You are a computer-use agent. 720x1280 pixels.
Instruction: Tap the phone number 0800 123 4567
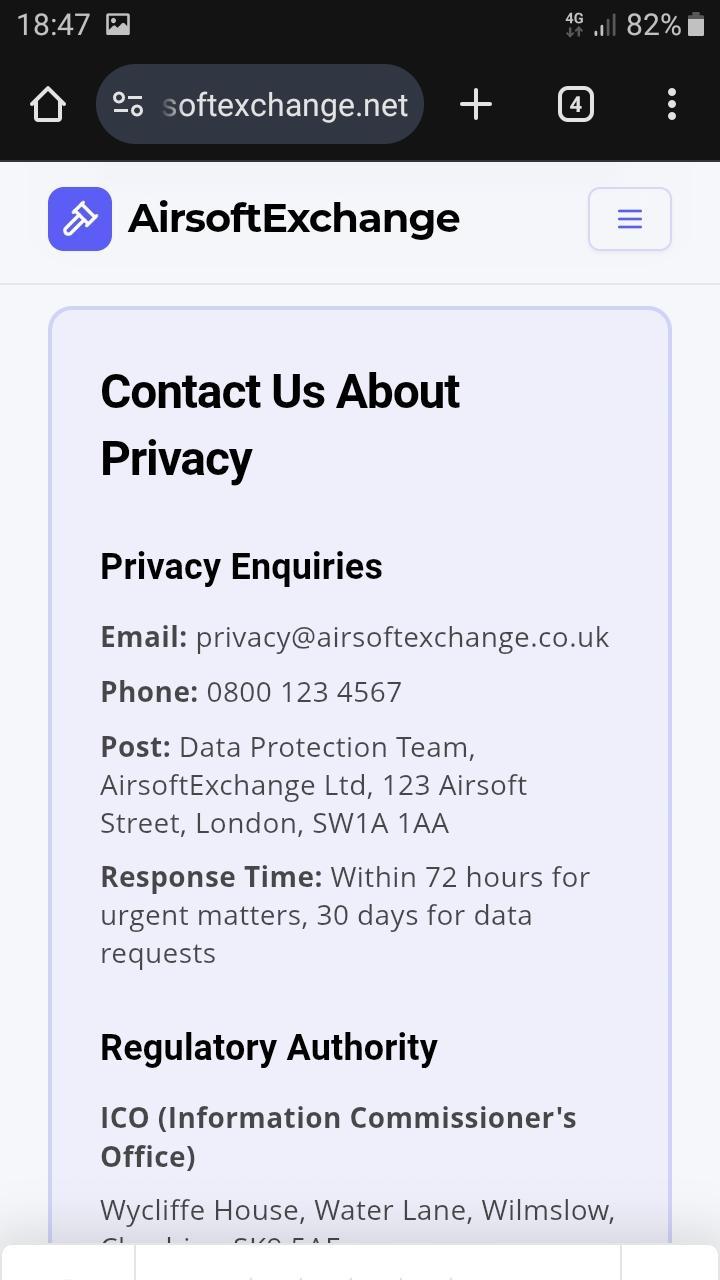coord(304,692)
